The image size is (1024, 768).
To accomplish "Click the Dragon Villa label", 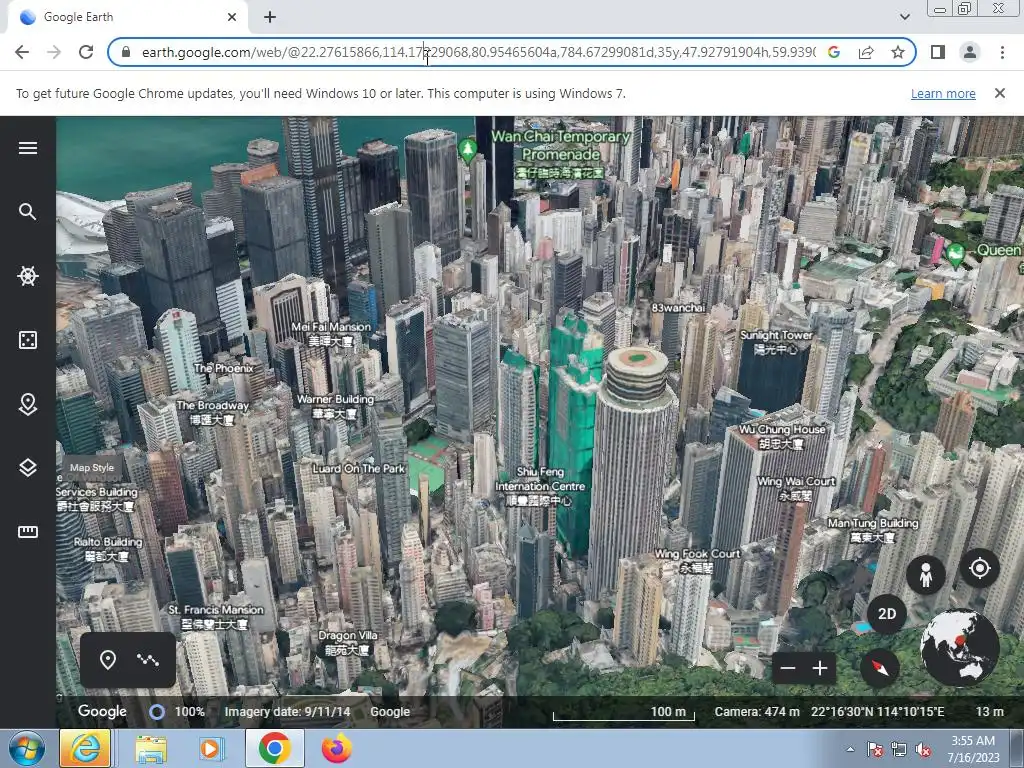I will [x=347, y=642].
